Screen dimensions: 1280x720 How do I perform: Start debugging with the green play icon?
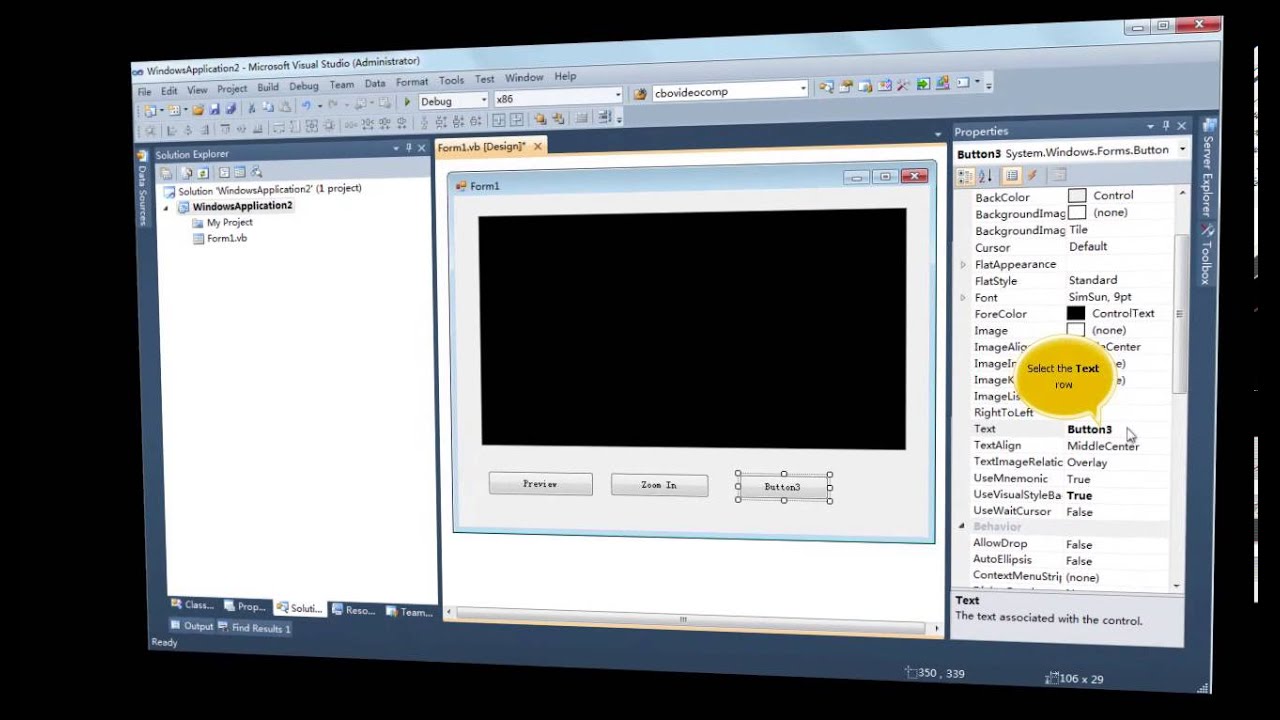[x=407, y=102]
